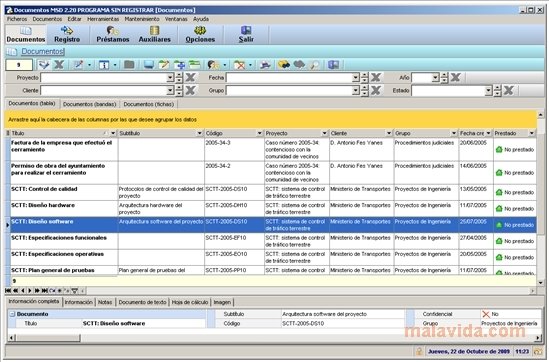Clear the Cliente filter with its X
Viewport: 549px width, 362px height.
pyautogui.click(x=190, y=91)
